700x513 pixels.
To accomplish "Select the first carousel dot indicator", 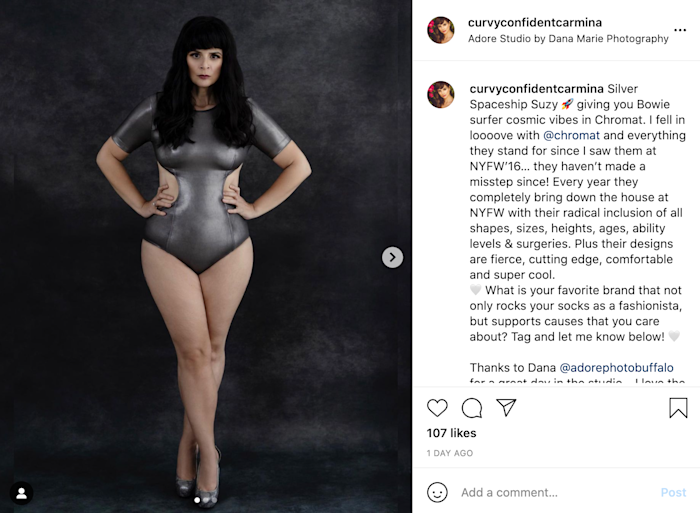I will [197, 500].
